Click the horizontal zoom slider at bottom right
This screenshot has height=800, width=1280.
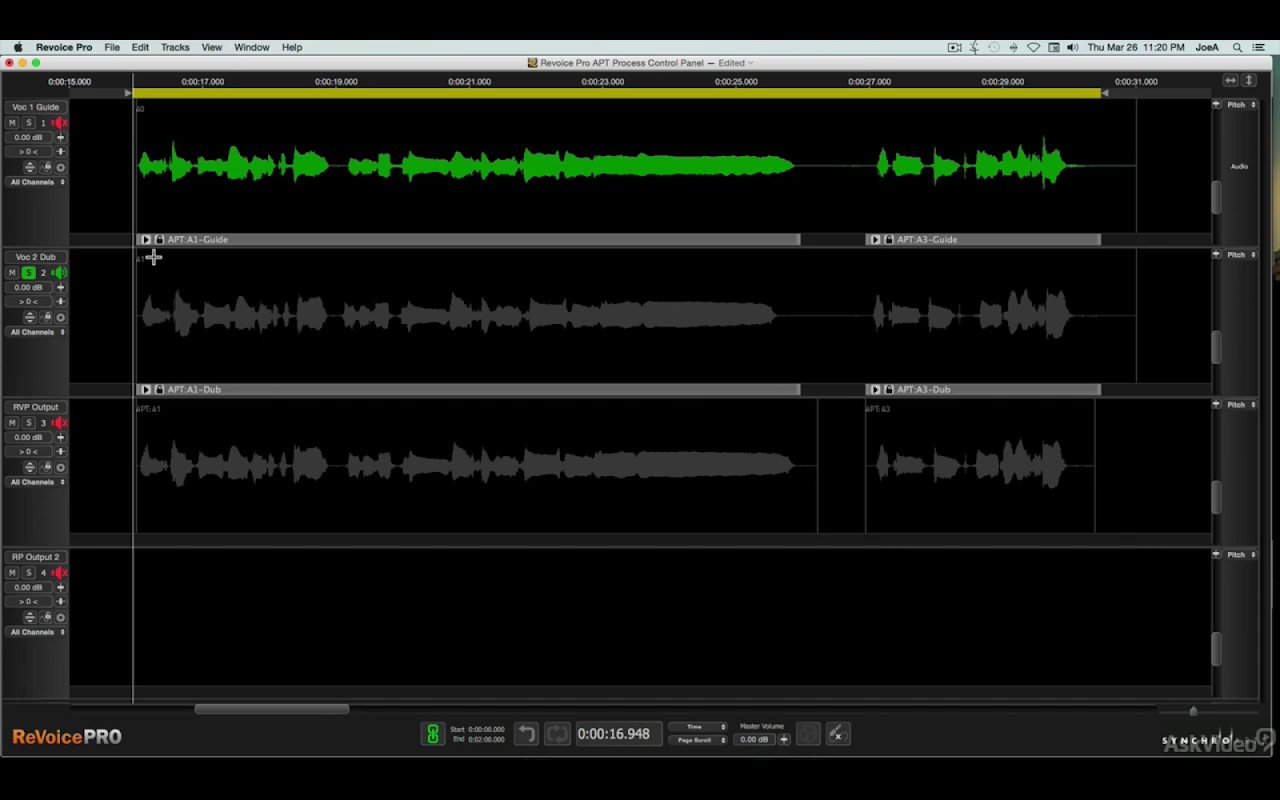click(x=1193, y=711)
